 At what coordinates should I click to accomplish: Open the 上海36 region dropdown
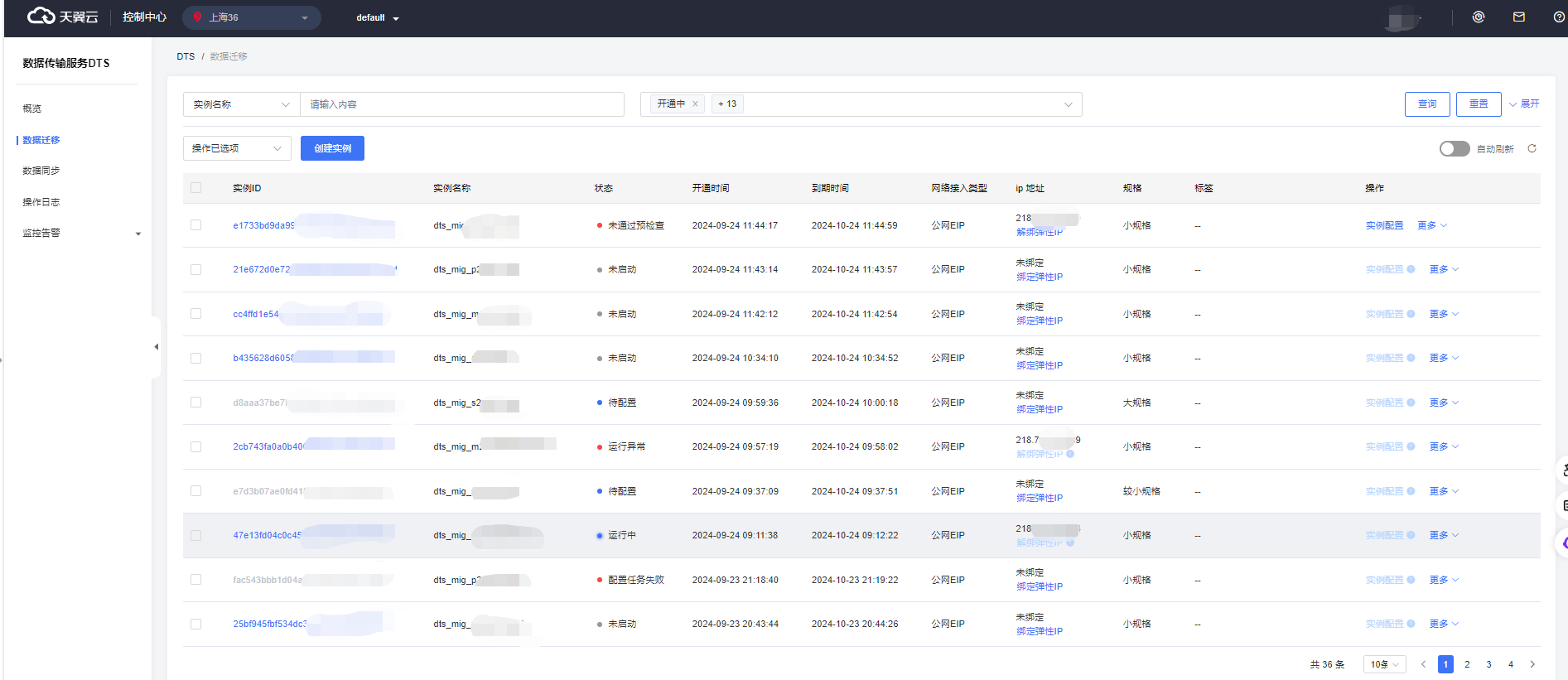(252, 17)
